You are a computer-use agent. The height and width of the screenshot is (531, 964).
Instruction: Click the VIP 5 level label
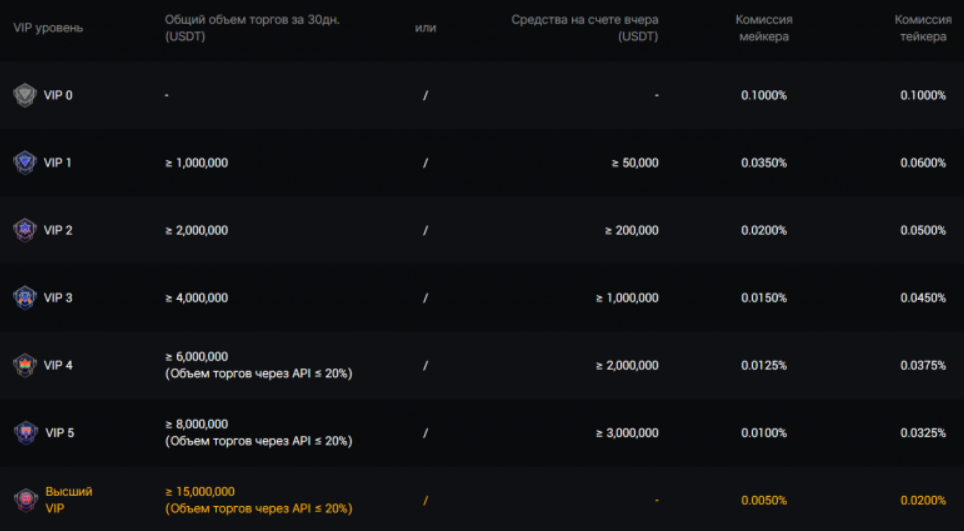point(60,433)
